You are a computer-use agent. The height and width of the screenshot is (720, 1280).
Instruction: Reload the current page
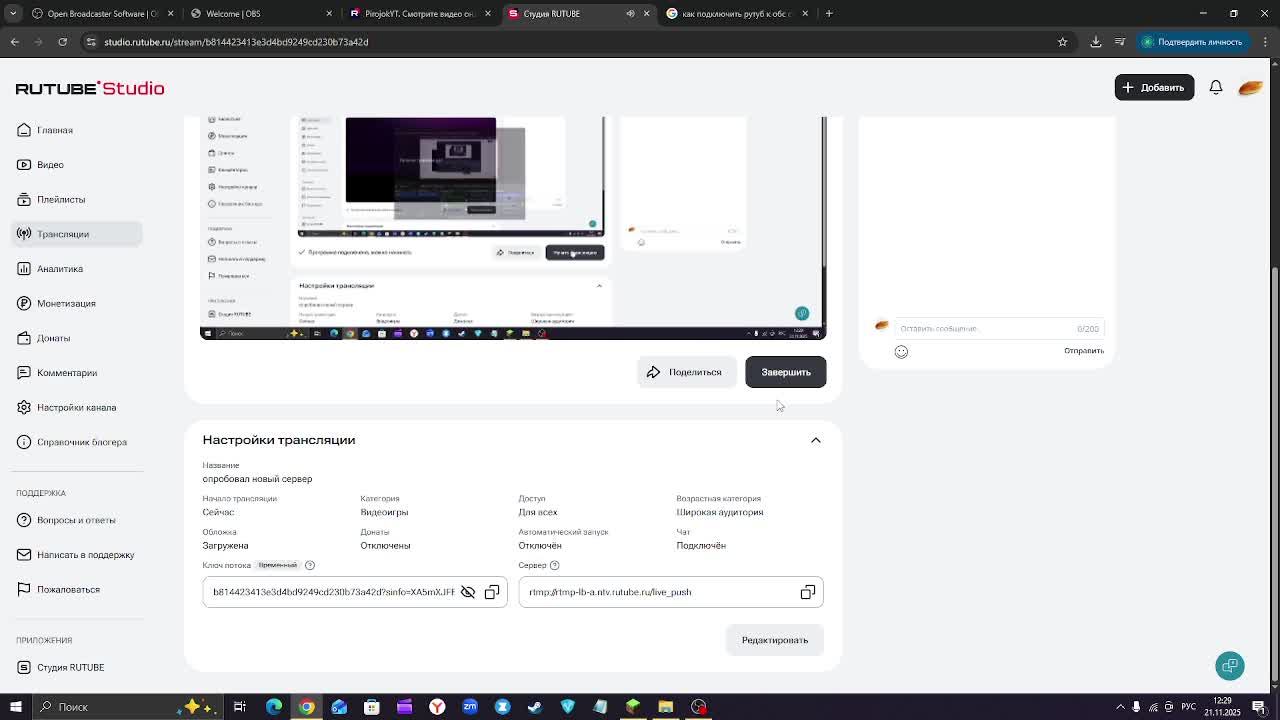(x=63, y=42)
